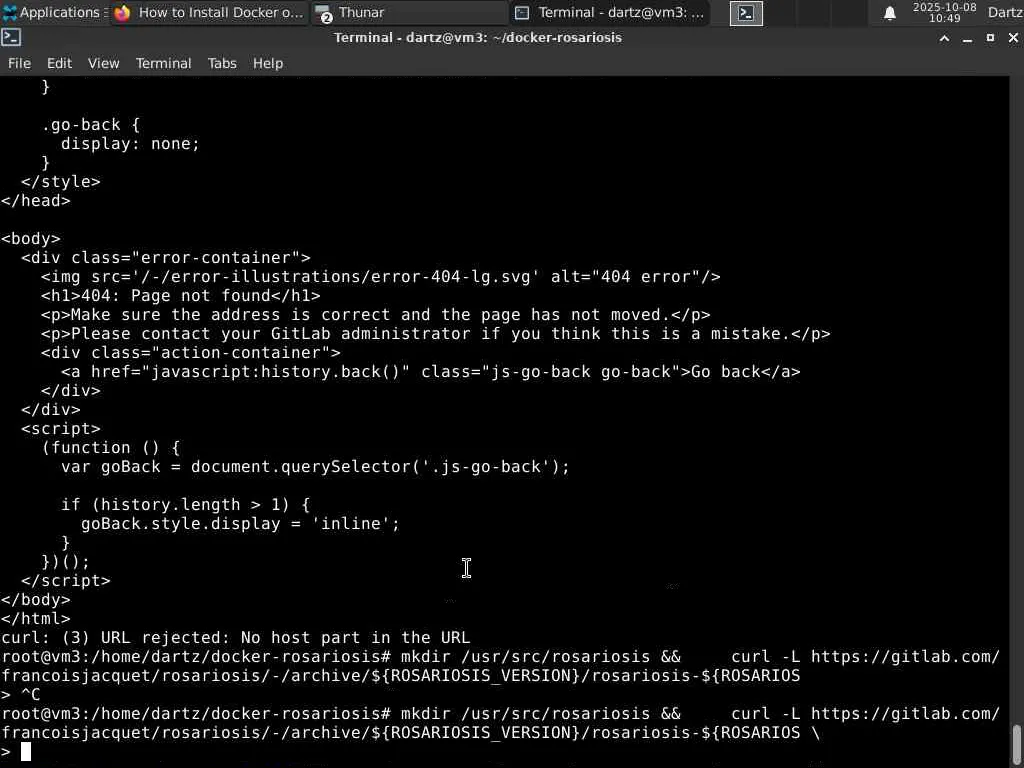Click the terminal title 'Terminal - dartz@vm3: ~/docker-rosariosis'
This screenshot has height=768, width=1024.
click(477, 38)
